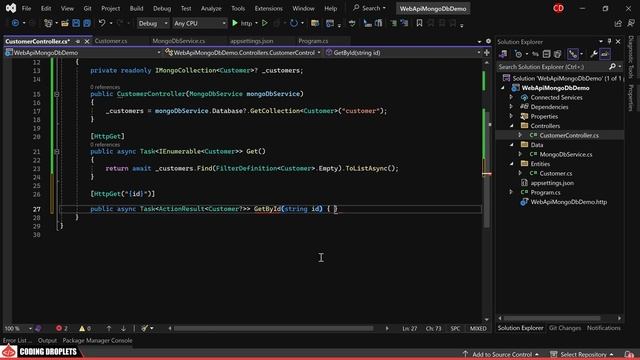Viewport: 640px width, 360px height.
Task: Select WebApiMongoDbDemo.http file in tree
Action: (569, 202)
